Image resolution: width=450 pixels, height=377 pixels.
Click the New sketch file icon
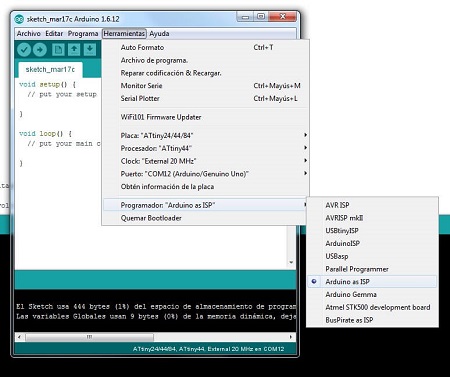pyautogui.click(x=58, y=50)
